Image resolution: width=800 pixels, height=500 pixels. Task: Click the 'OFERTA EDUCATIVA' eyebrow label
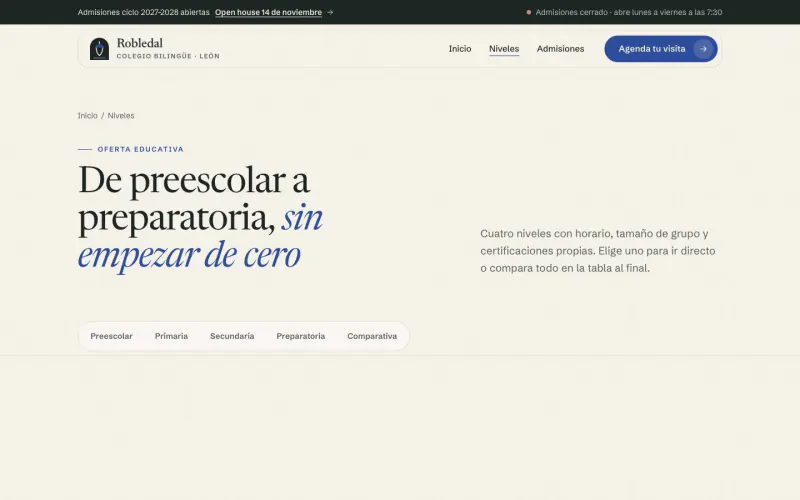point(140,149)
